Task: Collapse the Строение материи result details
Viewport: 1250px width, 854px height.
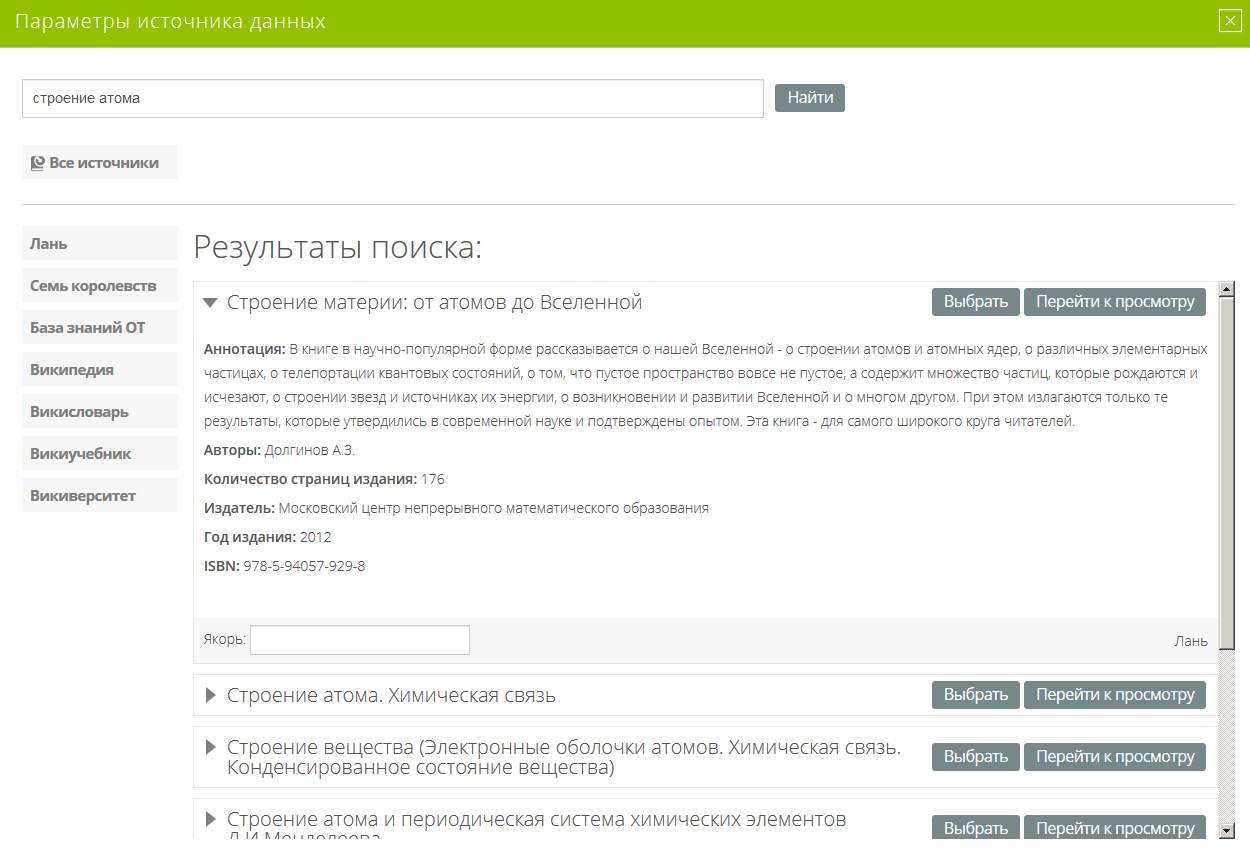Action: tap(210, 302)
